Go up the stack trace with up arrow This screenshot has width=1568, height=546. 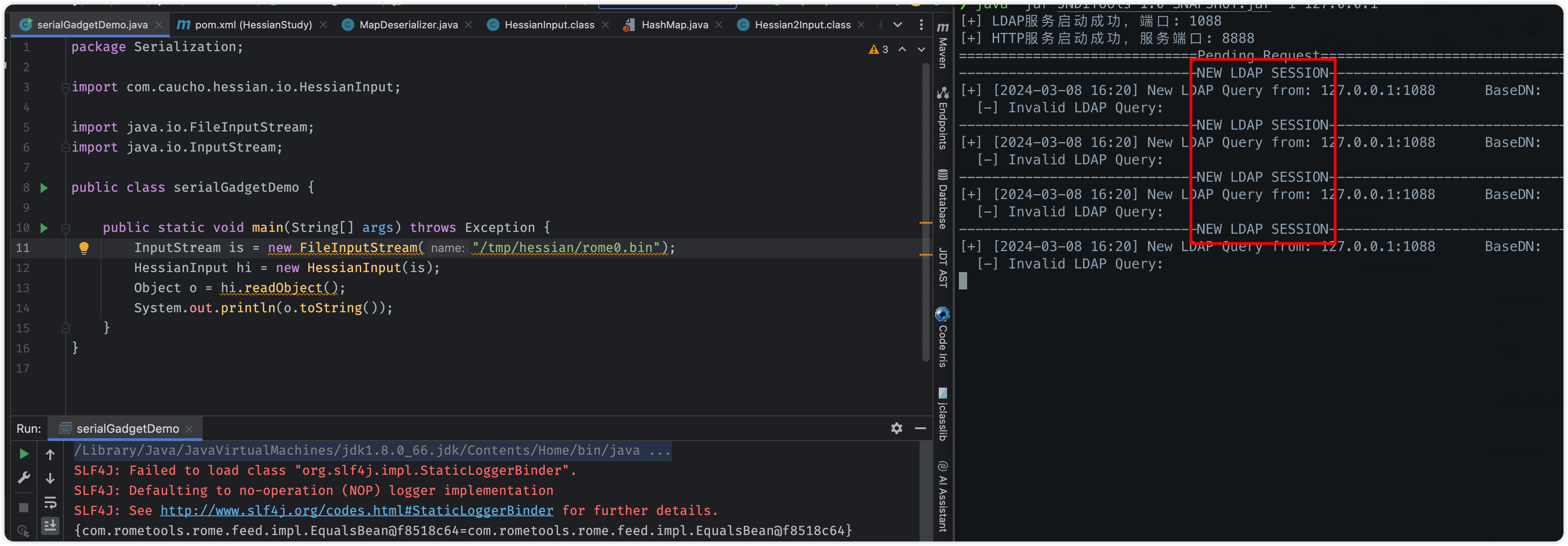point(51,454)
